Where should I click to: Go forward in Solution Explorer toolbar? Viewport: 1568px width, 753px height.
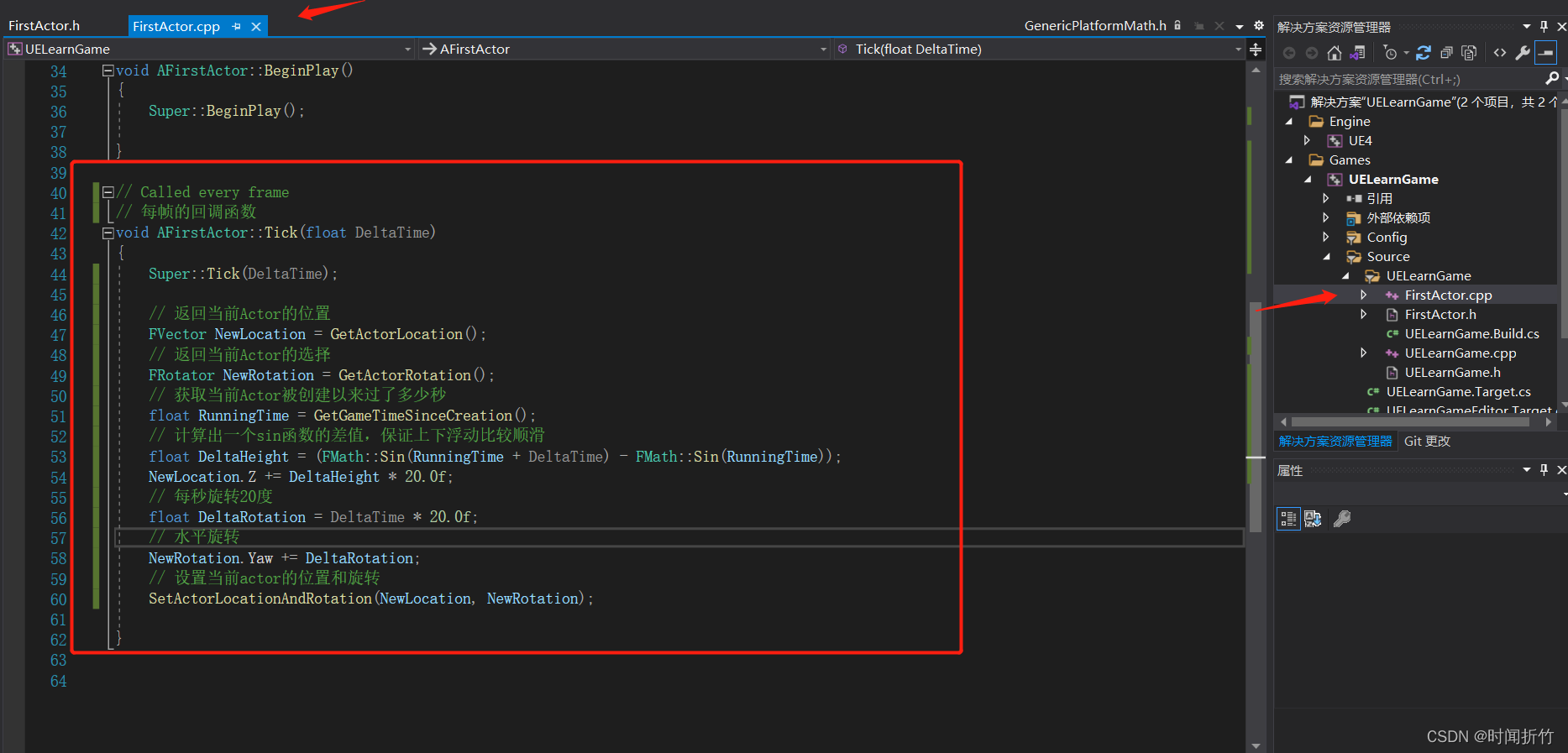click(x=1311, y=53)
